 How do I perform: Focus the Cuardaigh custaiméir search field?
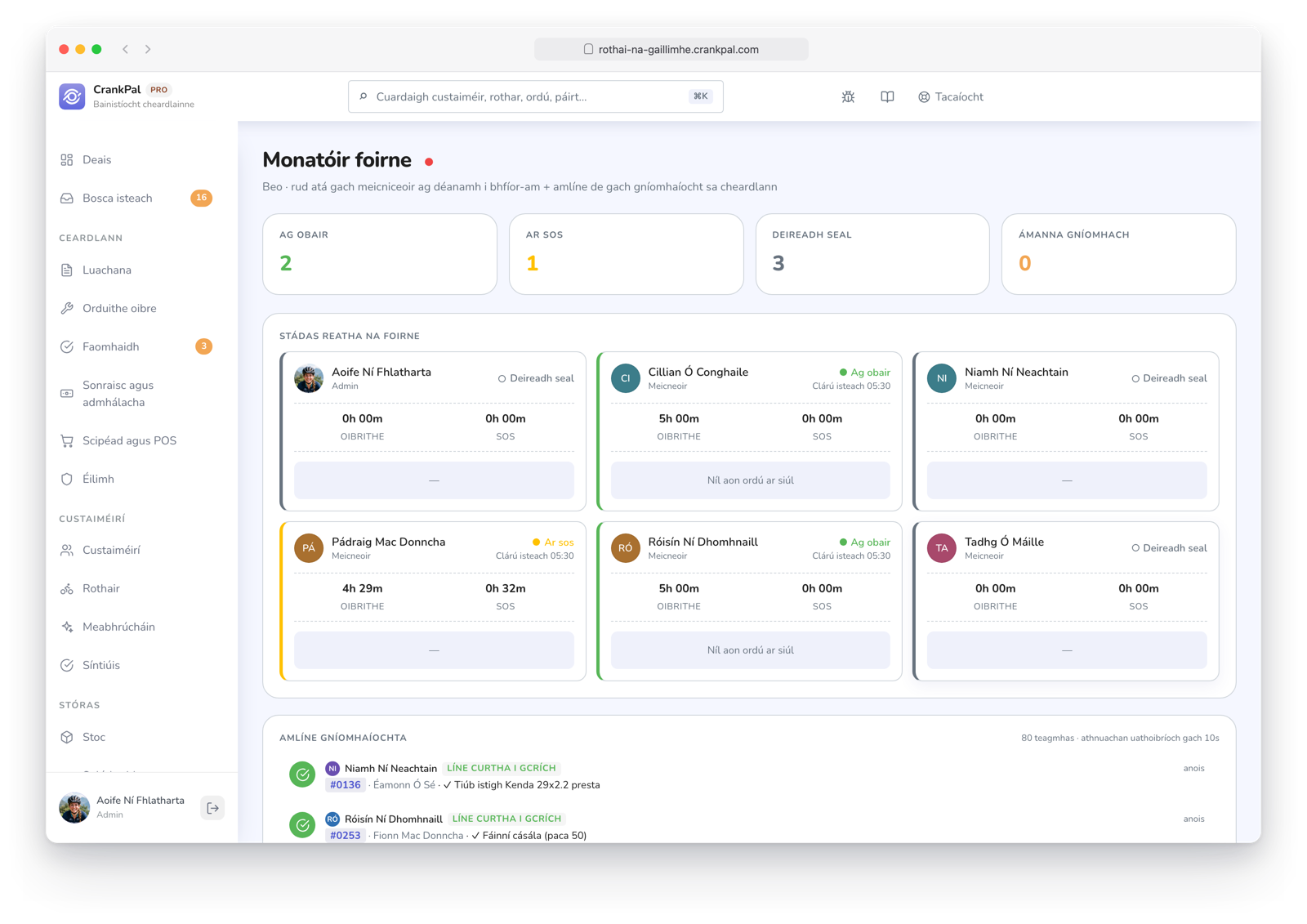[535, 96]
